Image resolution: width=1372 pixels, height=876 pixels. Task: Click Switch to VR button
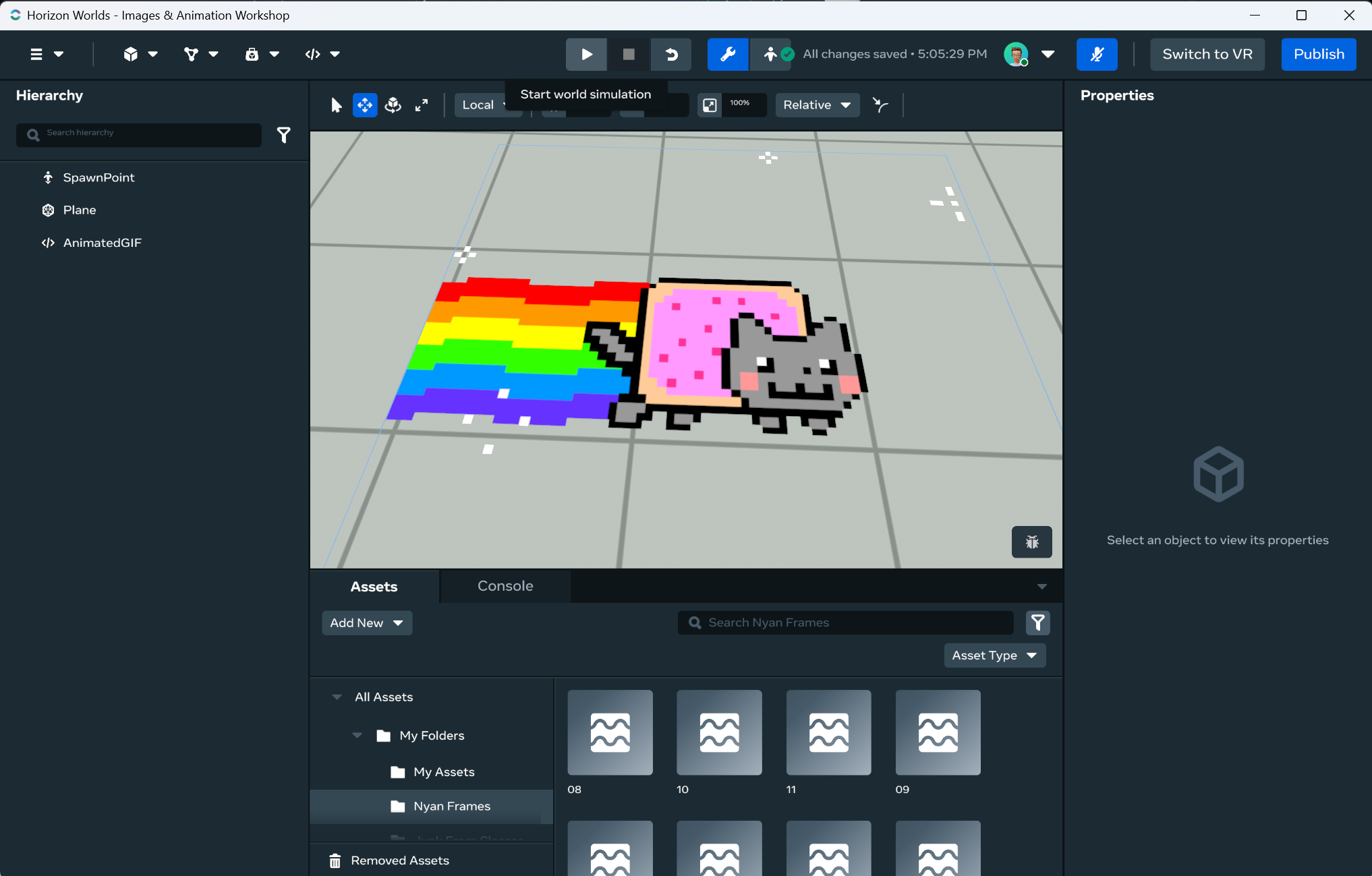coord(1207,55)
